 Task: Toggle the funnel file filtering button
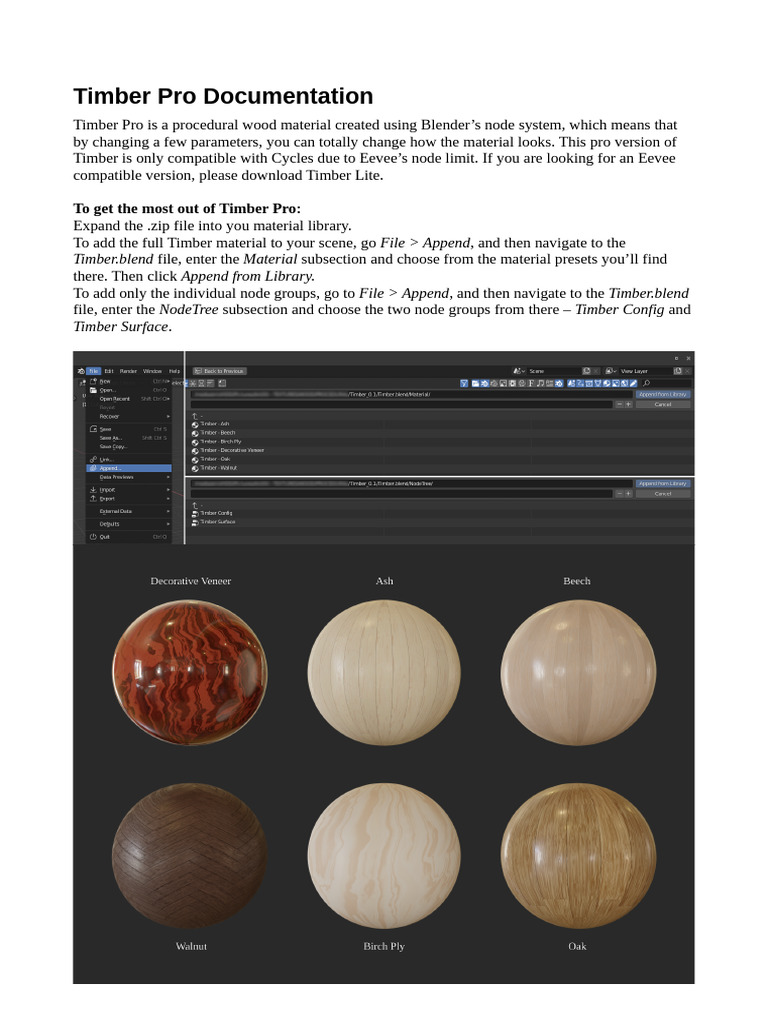(x=464, y=383)
